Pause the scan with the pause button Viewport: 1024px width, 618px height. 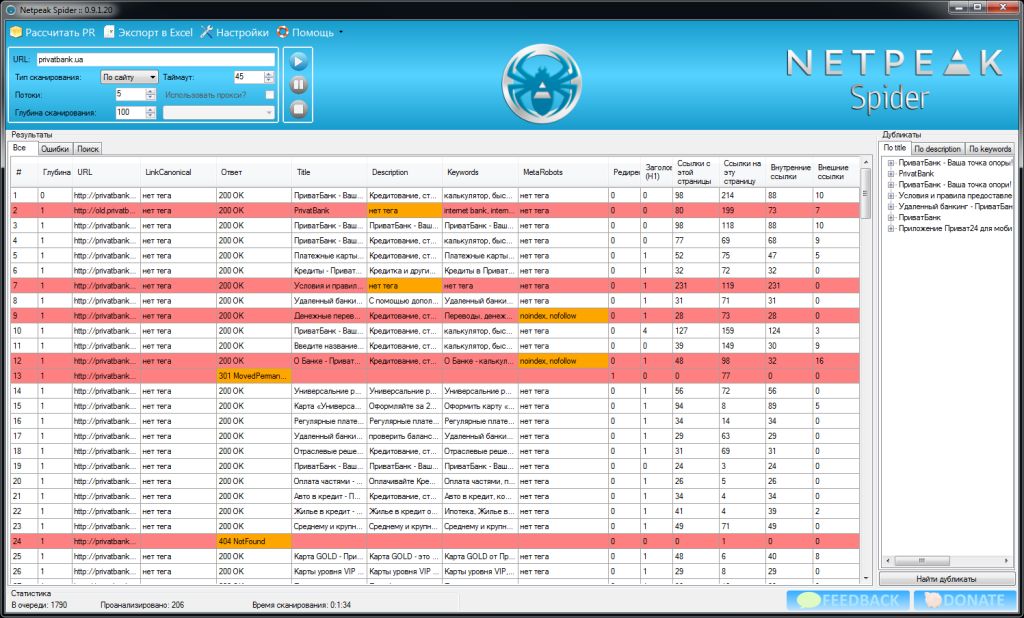click(298, 85)
